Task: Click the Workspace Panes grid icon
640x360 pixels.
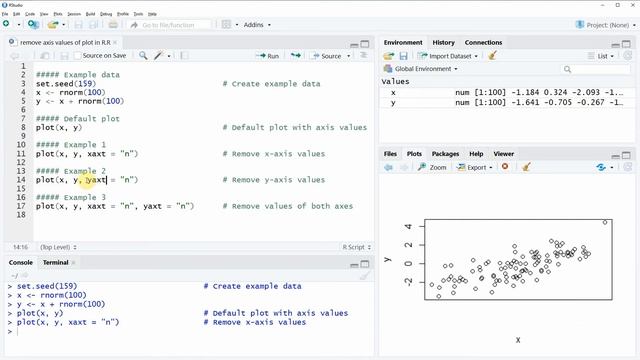Action: (x=226, y=24)
